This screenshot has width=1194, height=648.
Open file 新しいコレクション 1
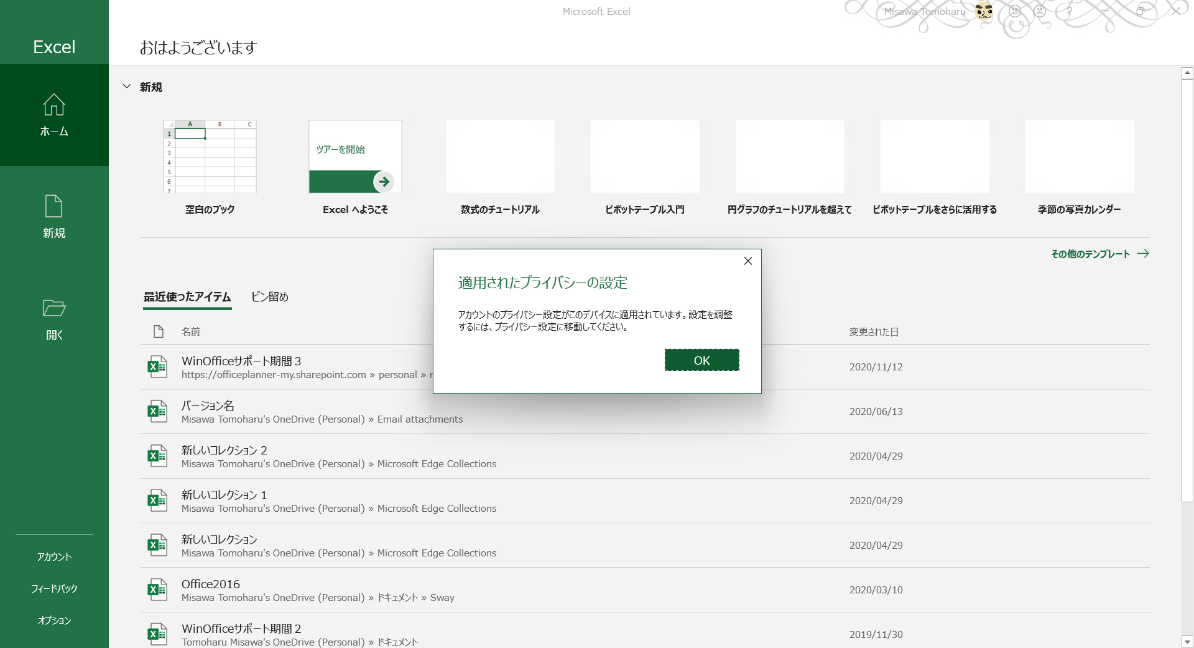click(224, 495)
